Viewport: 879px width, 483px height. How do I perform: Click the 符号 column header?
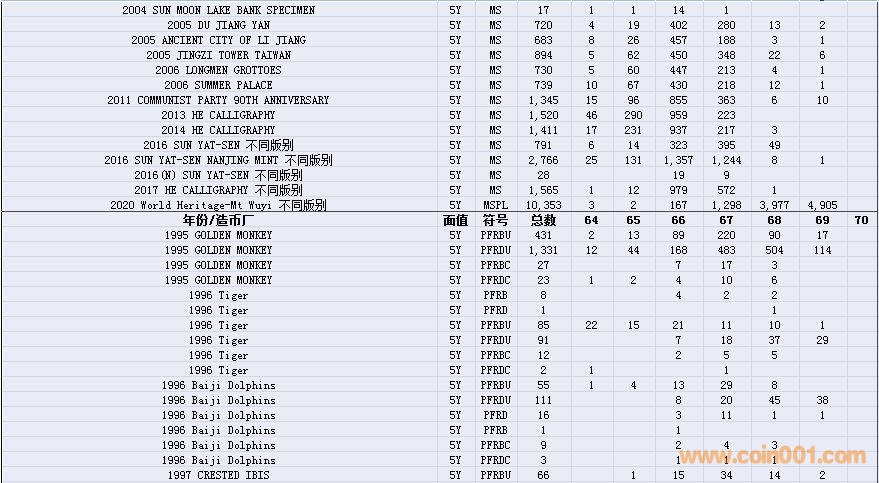point(495,220)
